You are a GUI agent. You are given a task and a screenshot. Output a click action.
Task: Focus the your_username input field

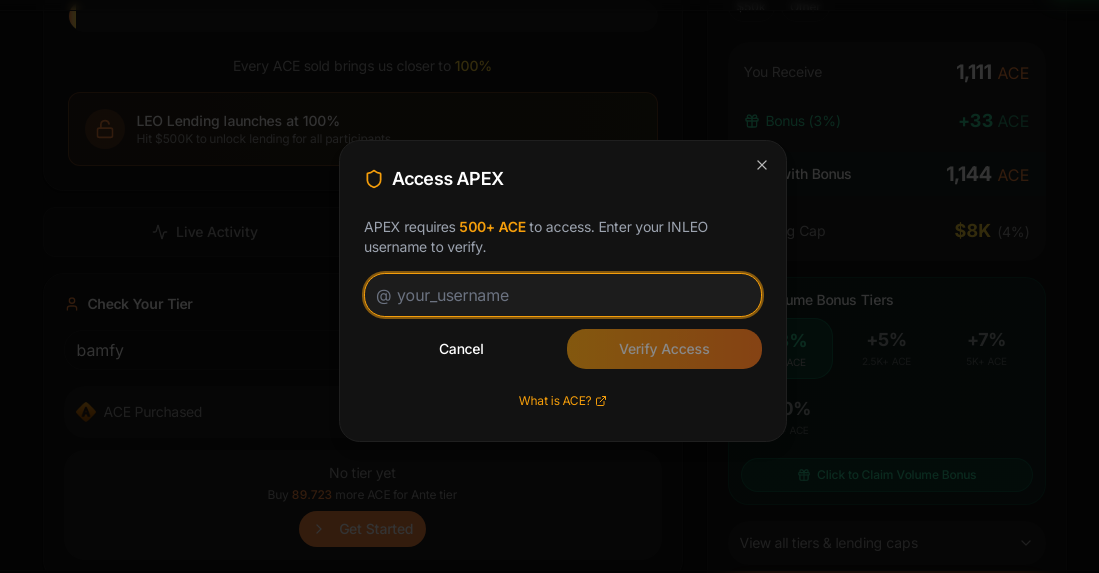click(x=575, y=296)
